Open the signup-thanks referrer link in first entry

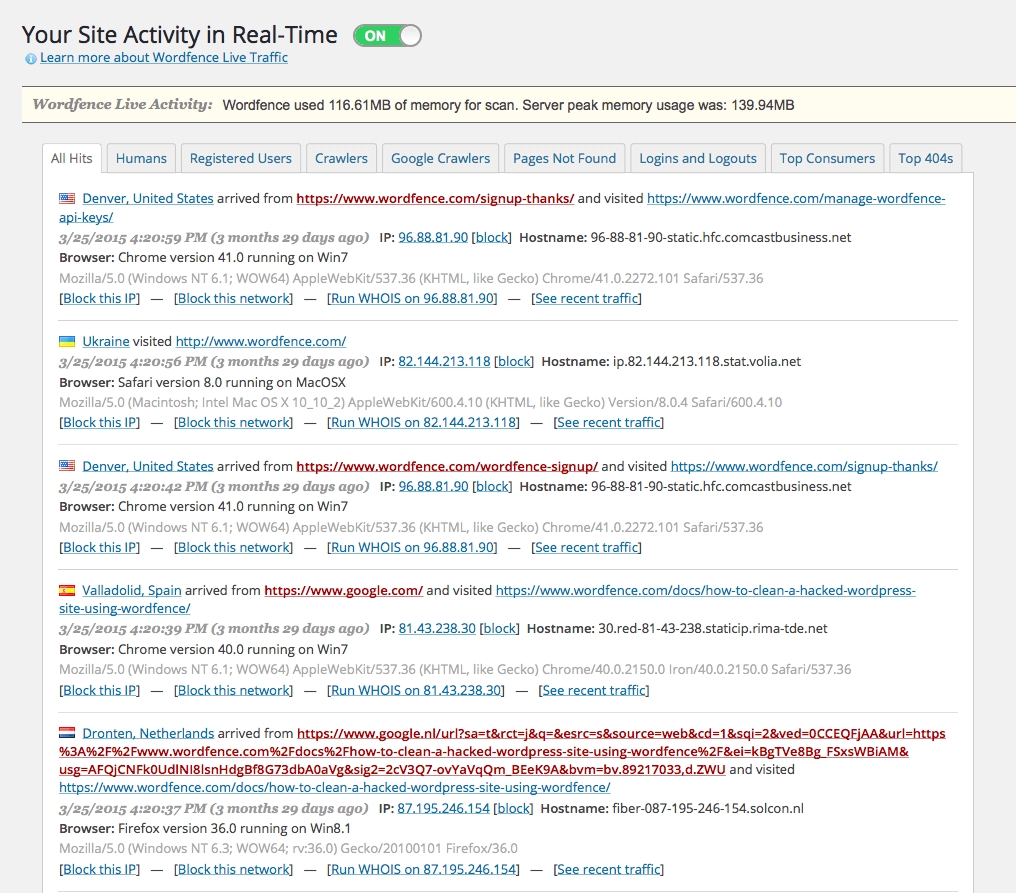[435, 198]
